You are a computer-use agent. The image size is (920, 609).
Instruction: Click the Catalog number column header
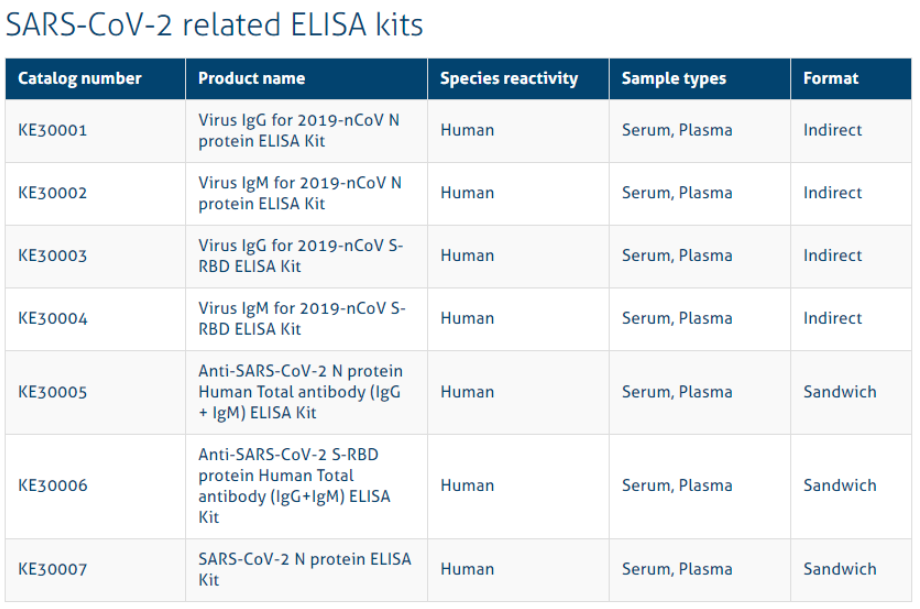(80, 79)
